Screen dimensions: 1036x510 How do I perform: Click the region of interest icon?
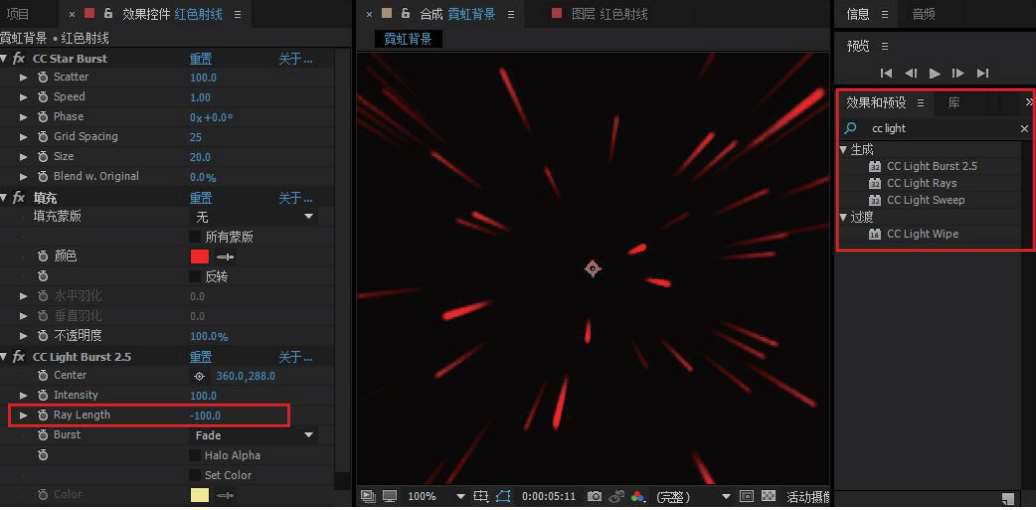[x=480, y=496]
